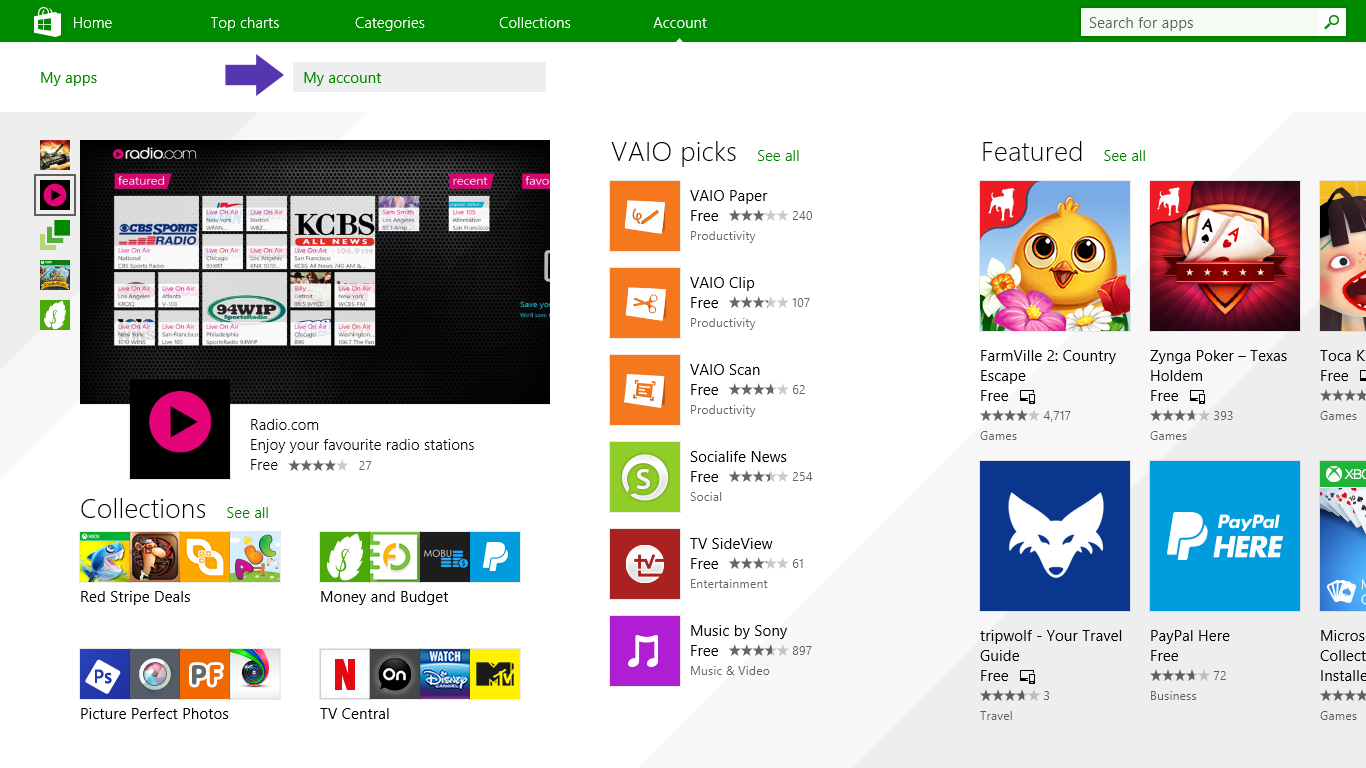Click the Radio.com spotlight screenshot
The width and height of the screenshot is (1366, 768).
tap(315, 272)
